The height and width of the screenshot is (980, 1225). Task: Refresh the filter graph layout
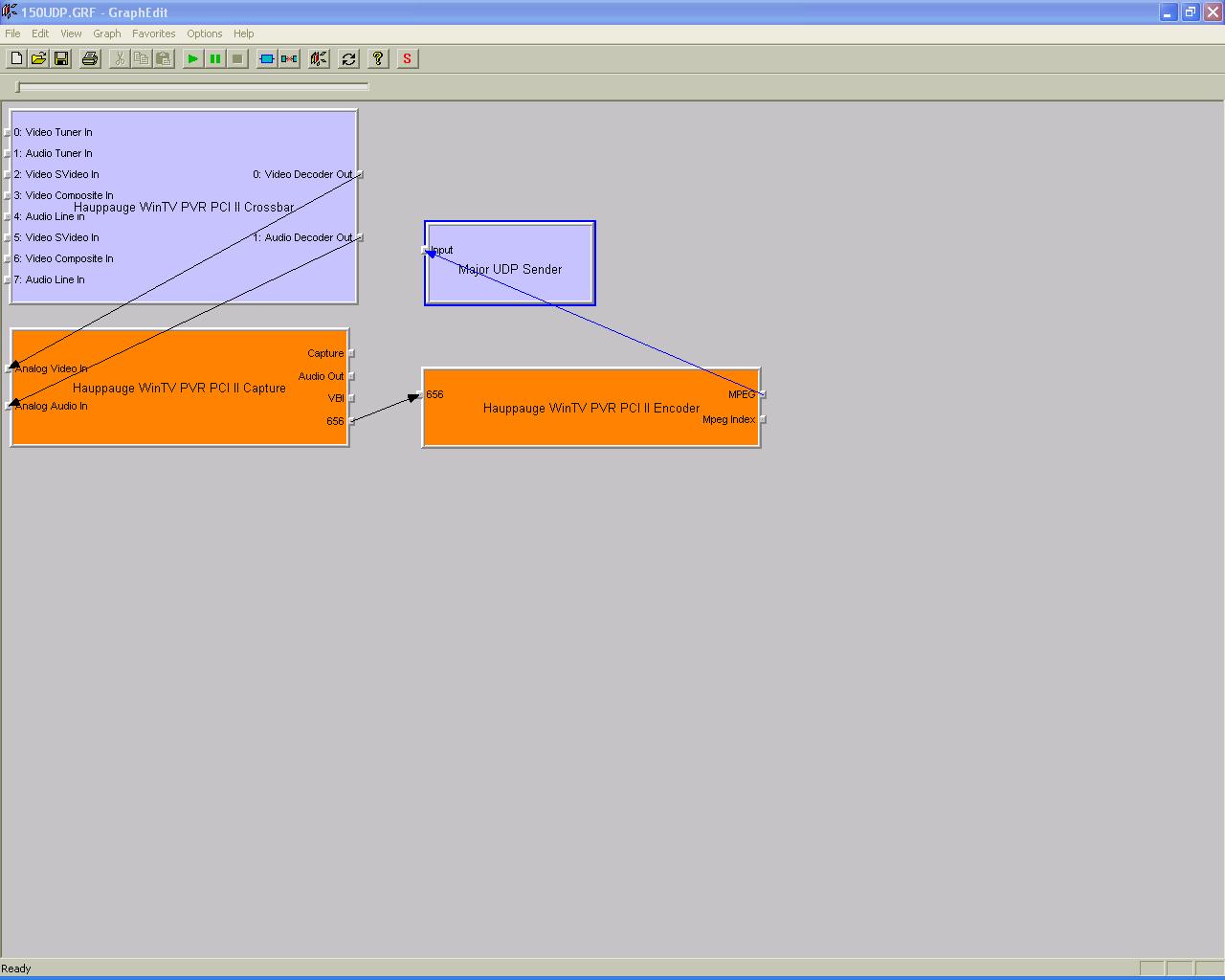pyautogui.click(x=348, y=58)
